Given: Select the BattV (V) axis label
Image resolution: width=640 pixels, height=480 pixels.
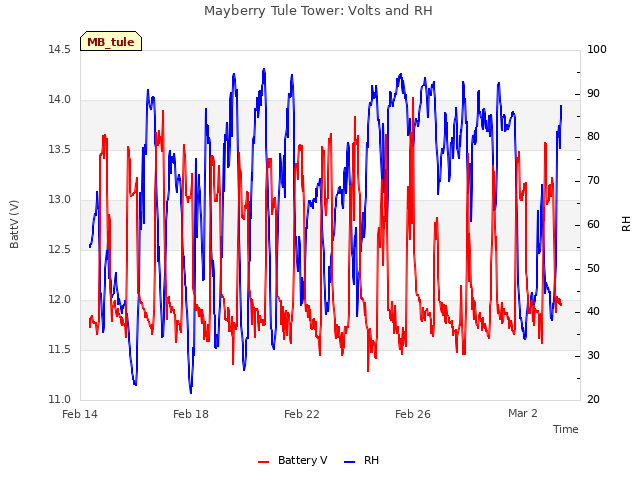Looking at the screenshot, I should click(x=14, y=224).
